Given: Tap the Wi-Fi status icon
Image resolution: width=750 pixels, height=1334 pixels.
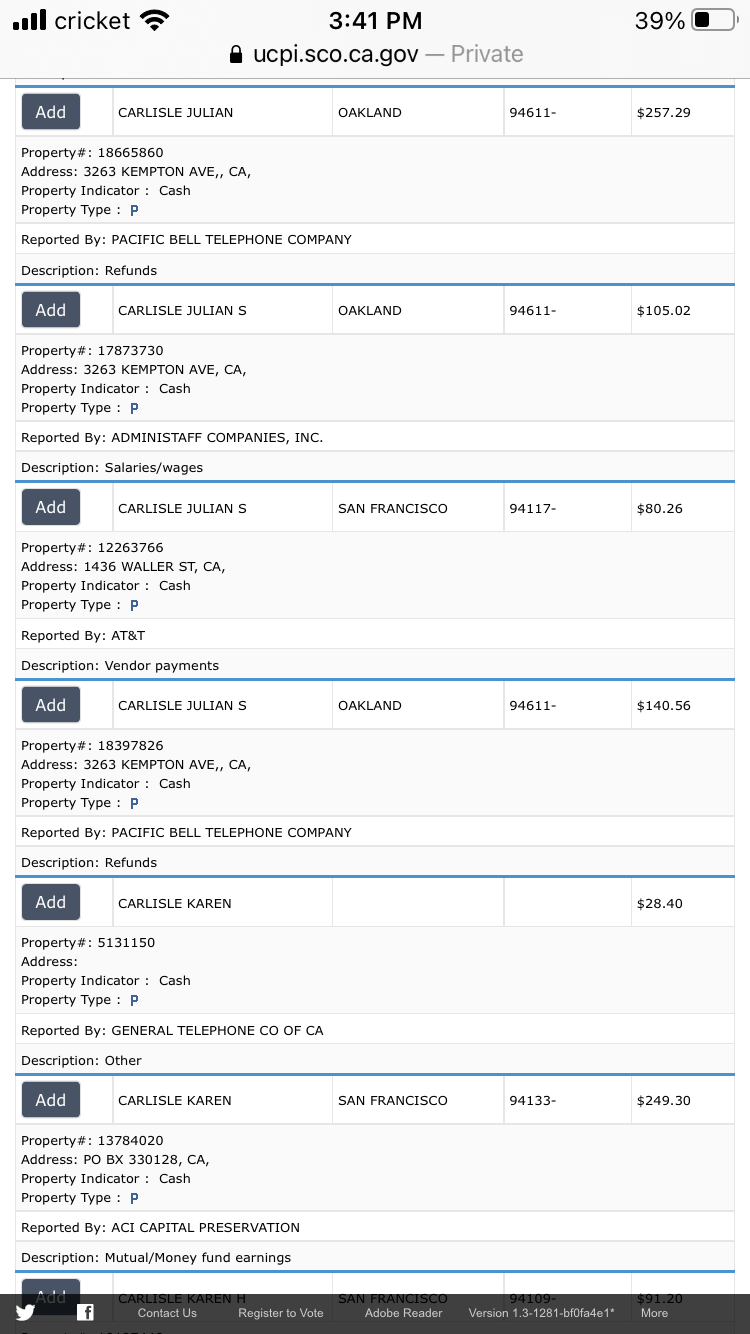Looking at the screenshot, I should tap(154, 20).
